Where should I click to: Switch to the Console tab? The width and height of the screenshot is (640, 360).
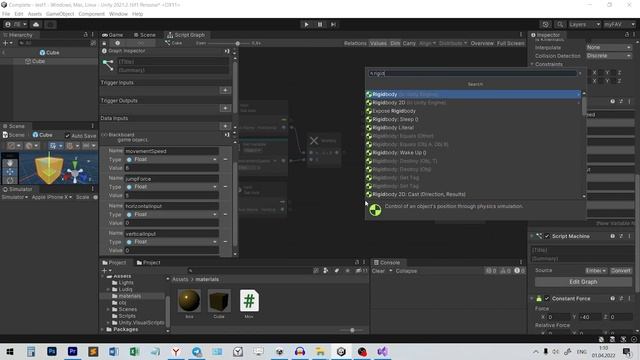[x=387, y=262]
